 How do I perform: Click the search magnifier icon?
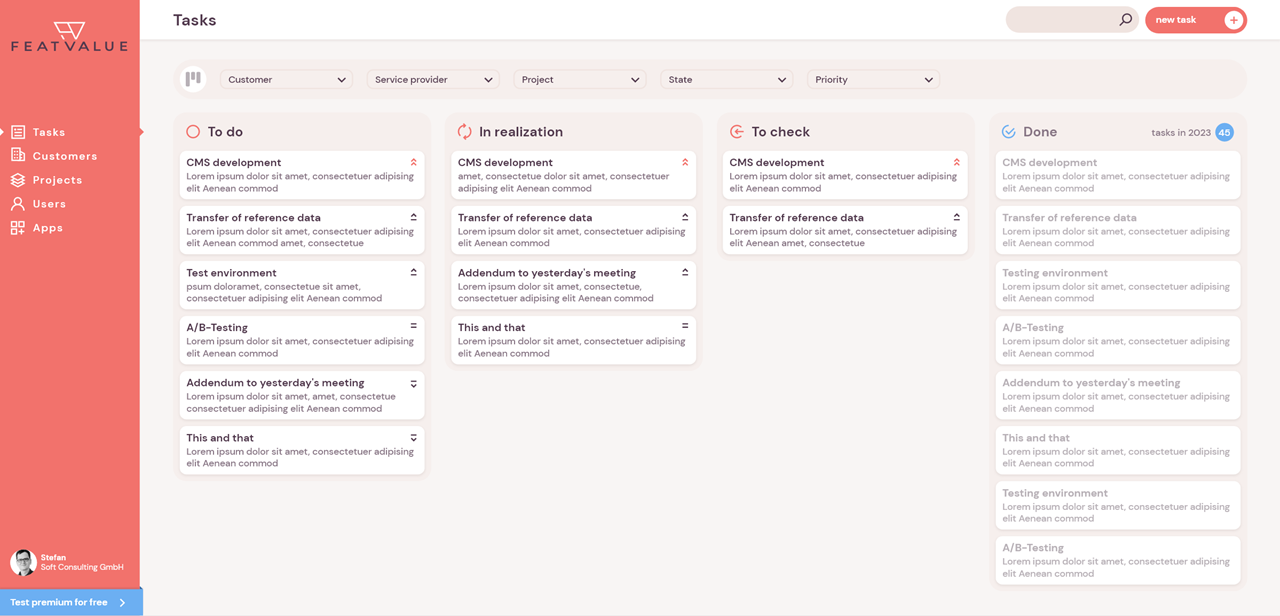pyautogui.click(x=1125, y=20)
